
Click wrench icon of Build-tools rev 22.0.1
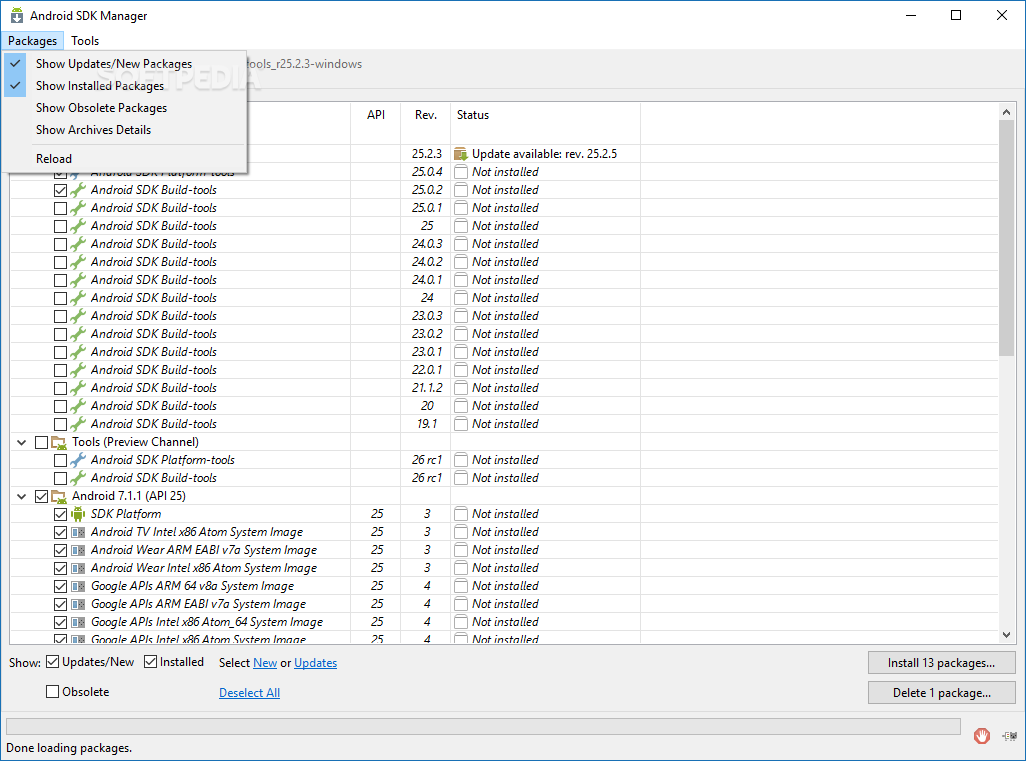78,370
